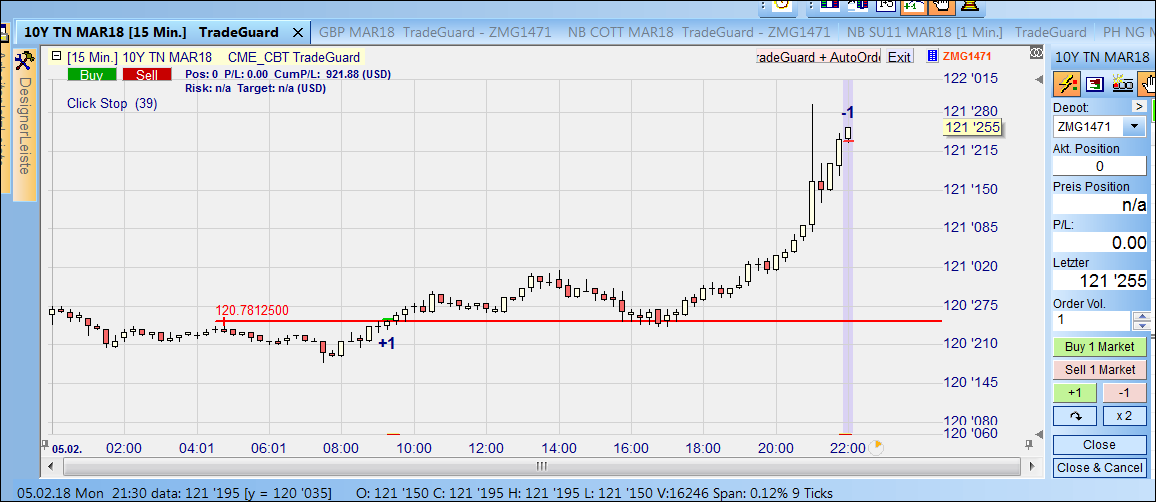The image size is (1156, 502).
Task: Switch to NB COTT MAR18 tab
Action: coord(619,32)
